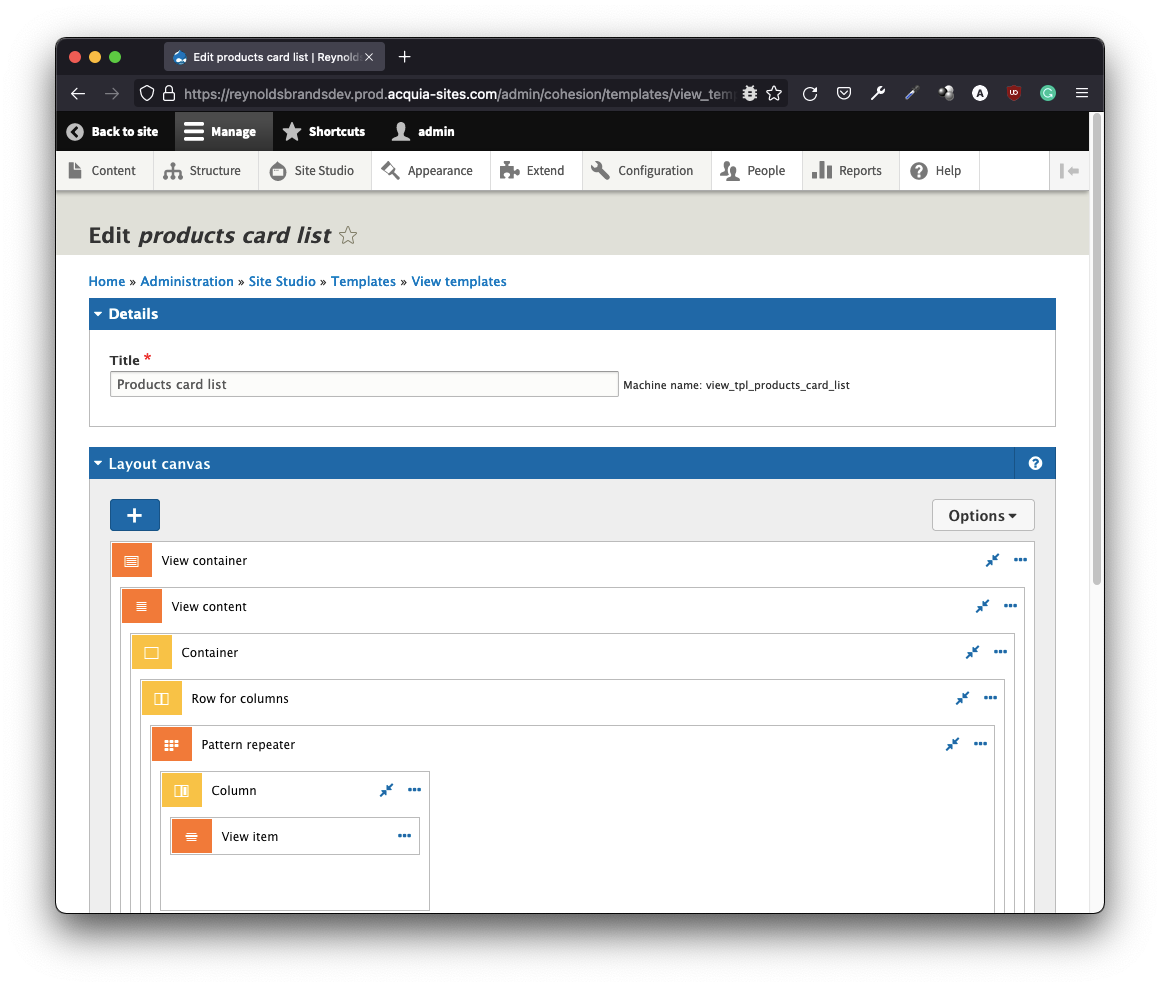Image resolution: width=1160 pixels, height=987 pixels.
Task: Click the page vertical scrollbar
Action: tap(1096, 350)
